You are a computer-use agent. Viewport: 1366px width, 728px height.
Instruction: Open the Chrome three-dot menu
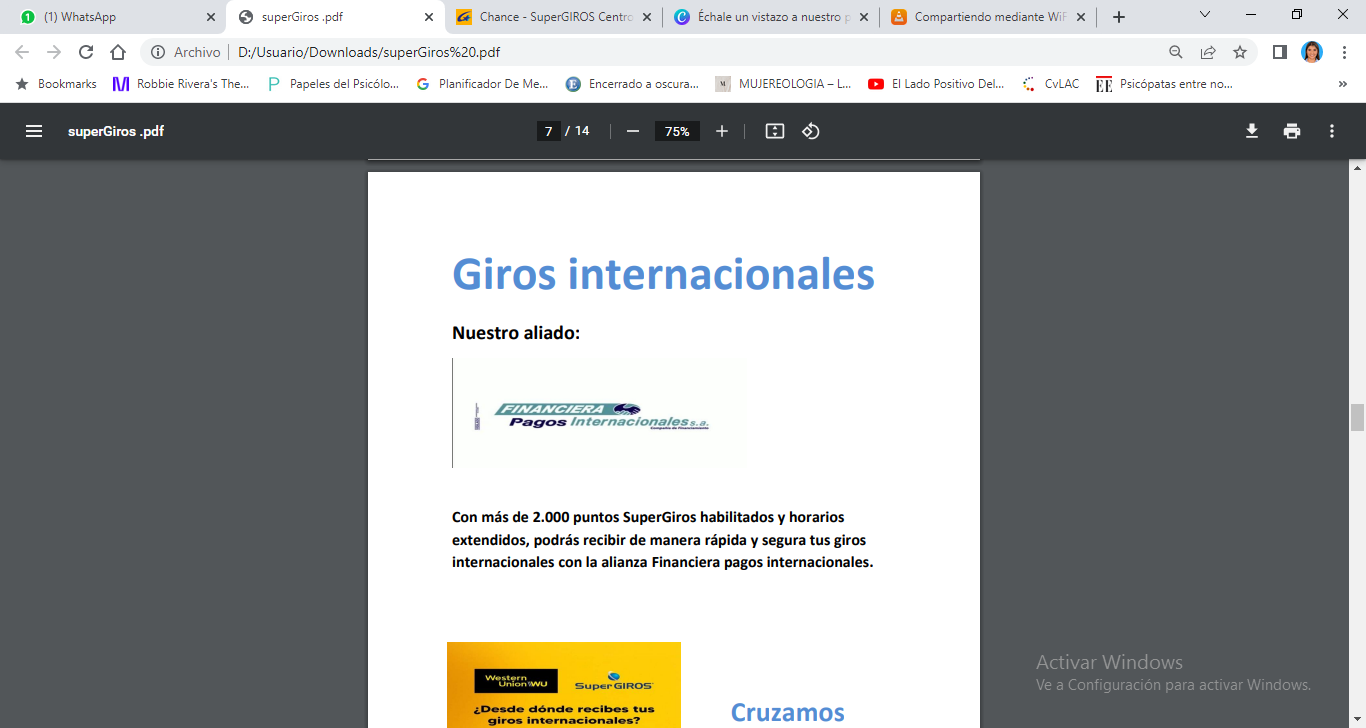(1344, 52)
